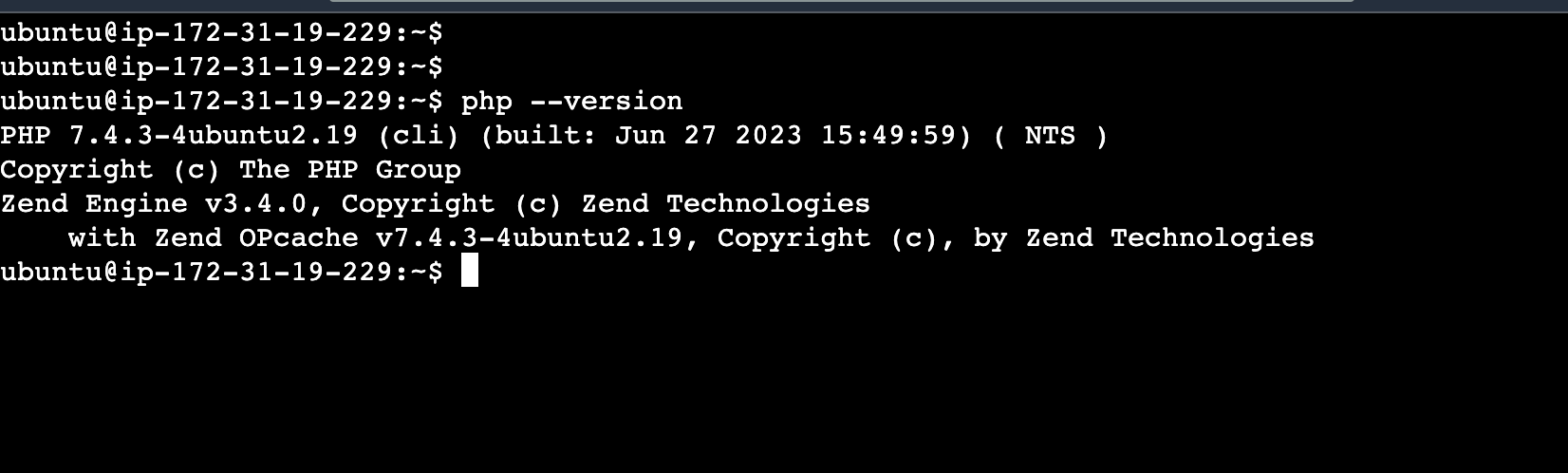
Task: Click the "Zend Engine" text
Action: 93,203
